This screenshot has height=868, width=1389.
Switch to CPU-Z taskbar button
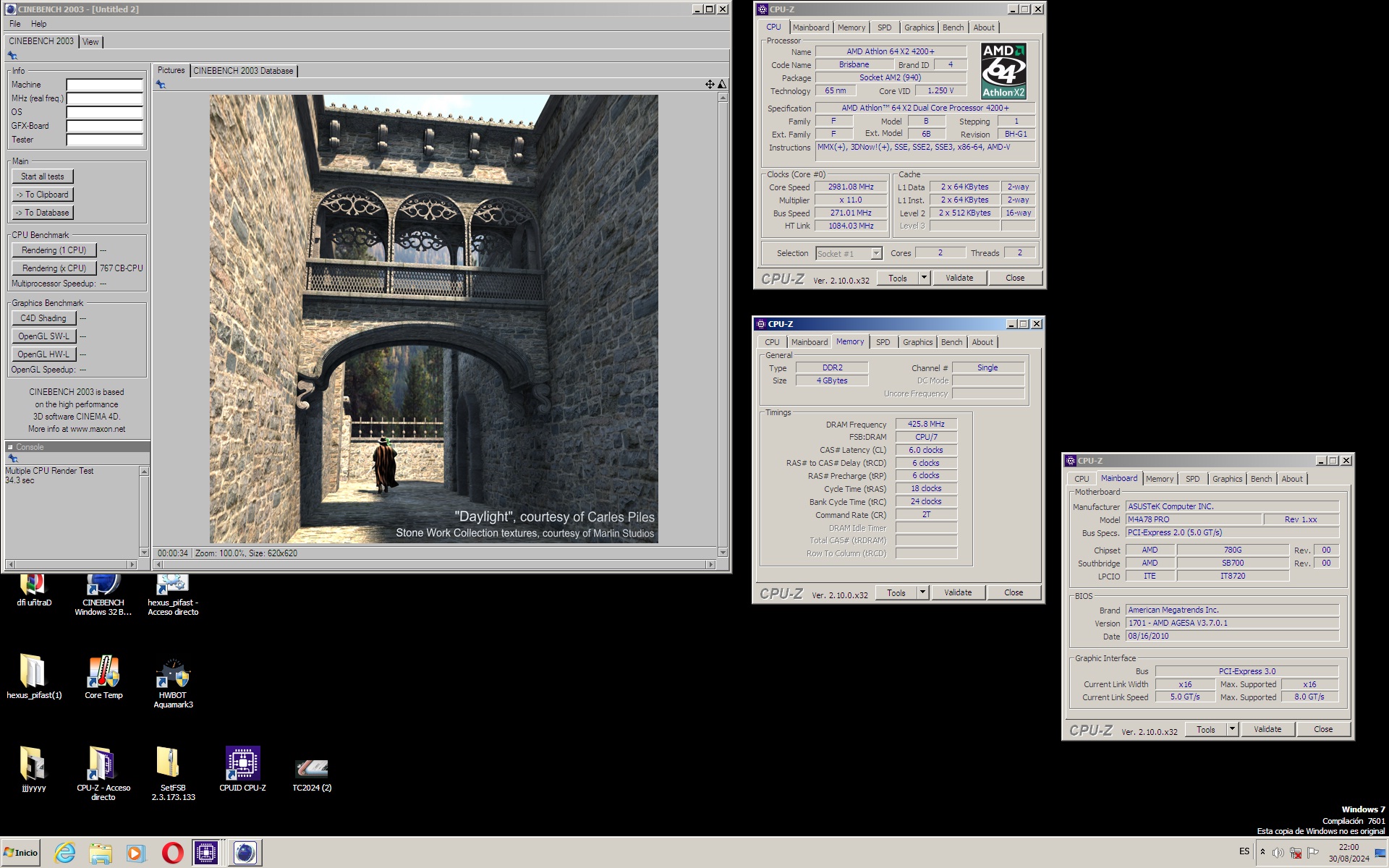point(207,853)
